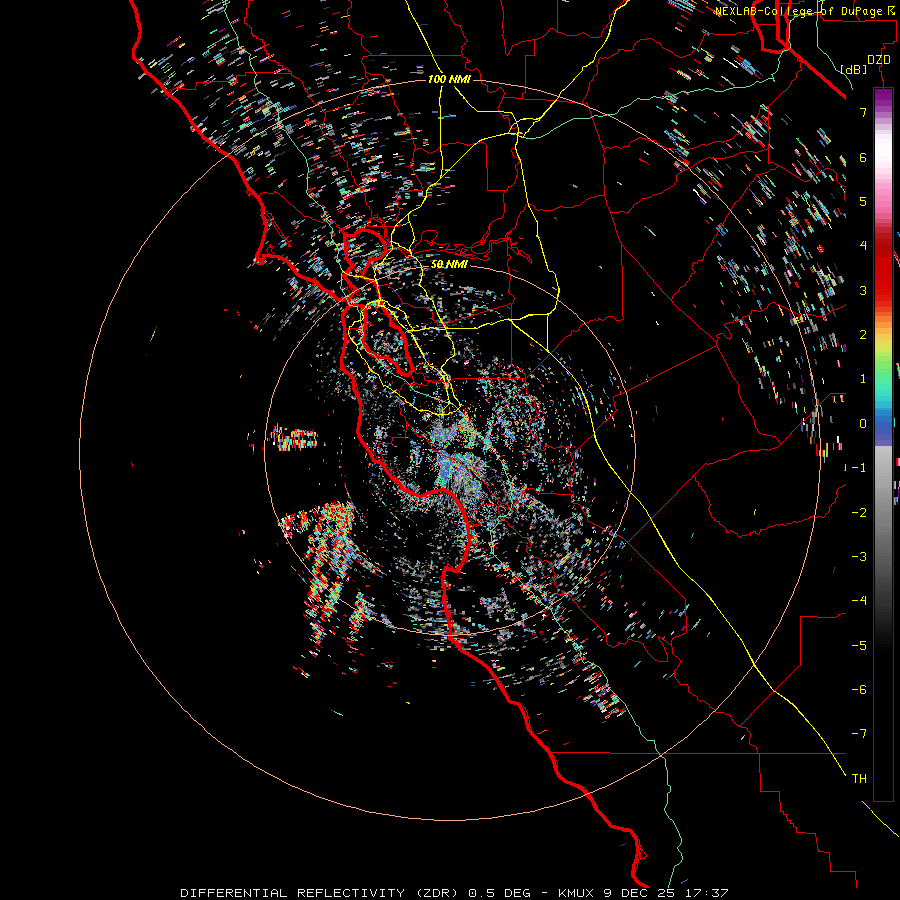The width and height of the screenshot is (900, 900).
Task: Click the "DZD" label above the color scale
Action: point(879,60)
